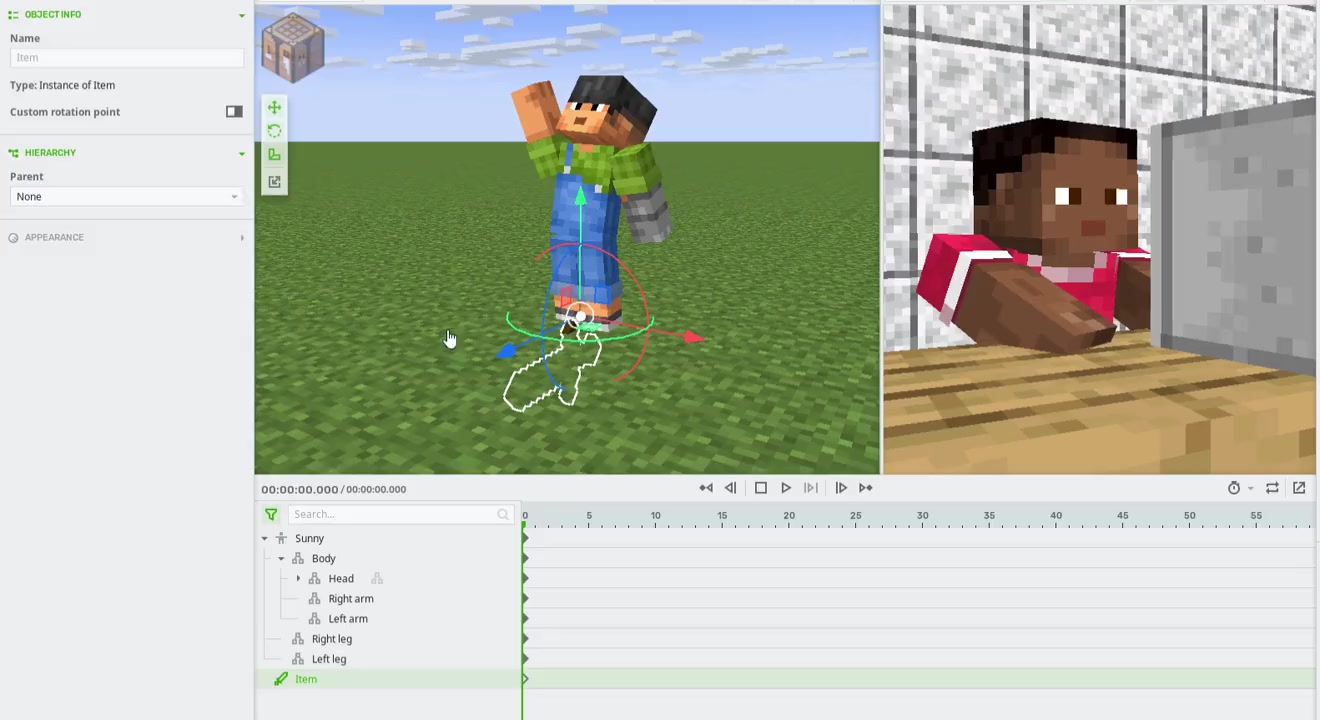Jump to first keyframe button
The height and width of the screenshot is (720, 1320).
(x=706, y=488)
